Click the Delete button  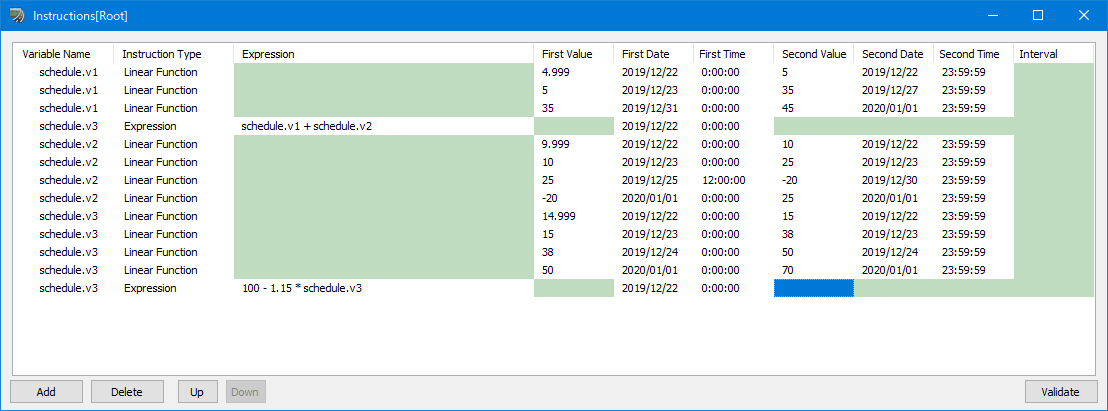pos(127,392)
